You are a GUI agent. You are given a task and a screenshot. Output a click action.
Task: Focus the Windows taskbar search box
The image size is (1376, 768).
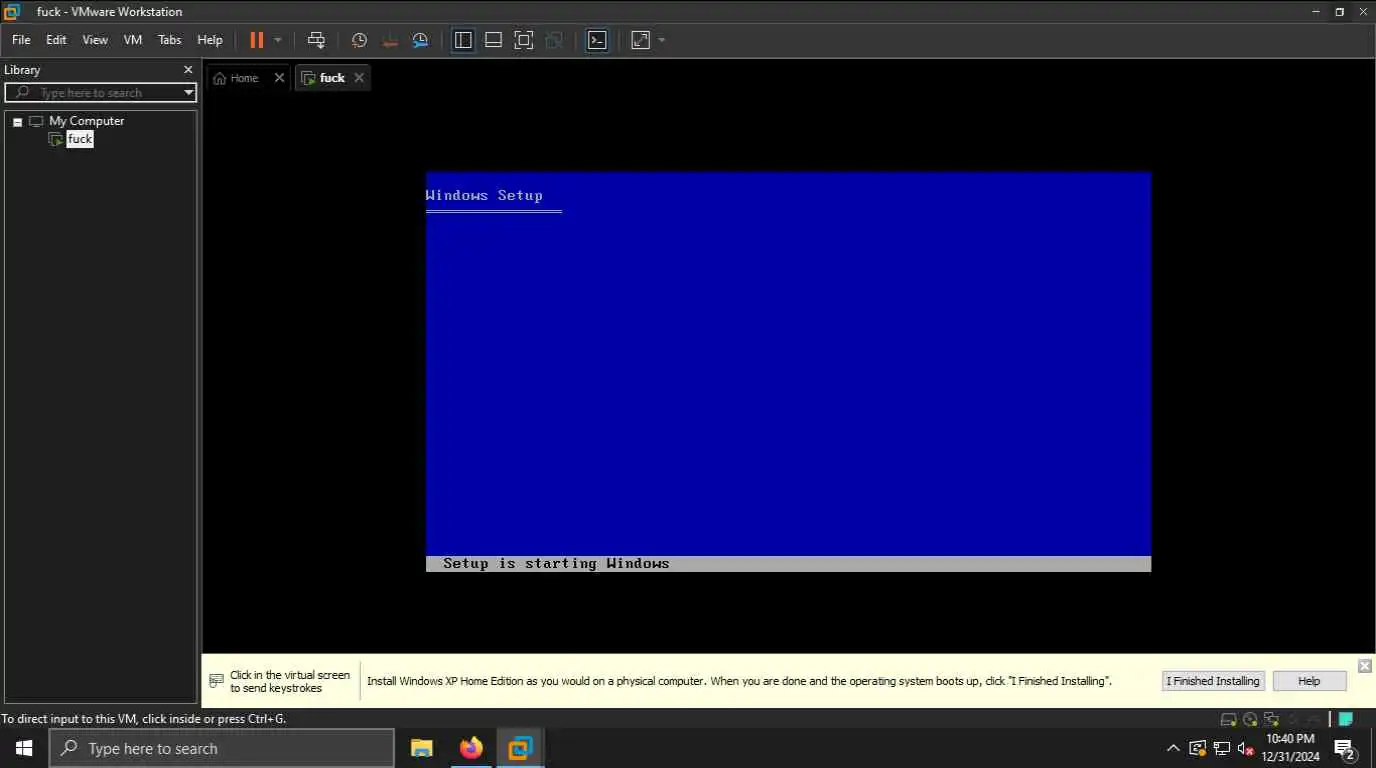(x=222, y=748)
